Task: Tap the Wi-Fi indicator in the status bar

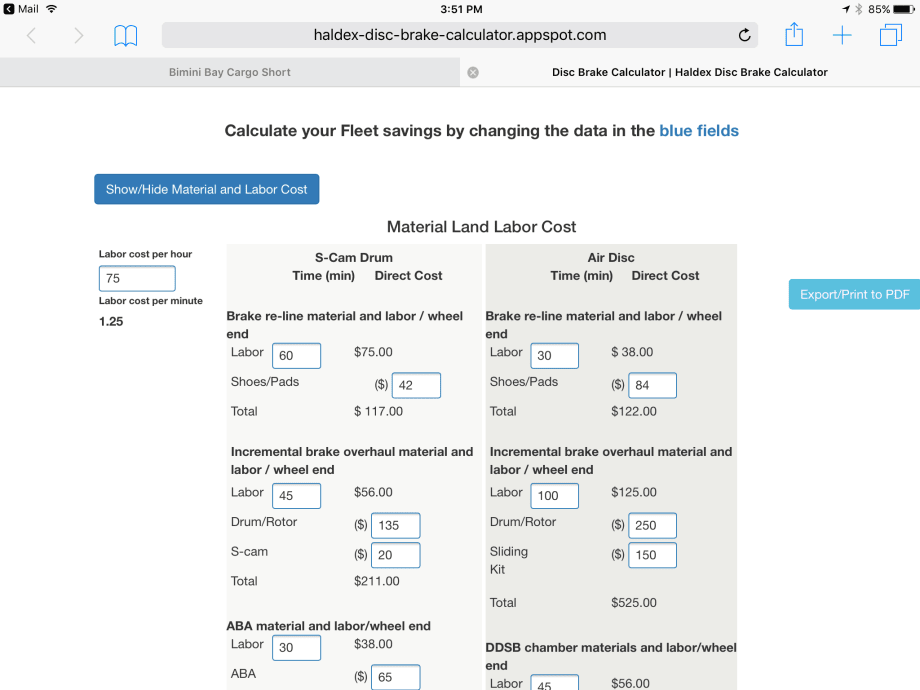Action: [x=51, y=8]
